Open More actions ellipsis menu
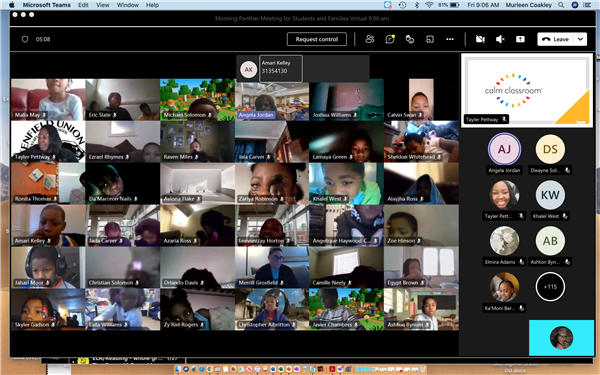The height and width of the screenshot is (375, 600). [450, 39]
